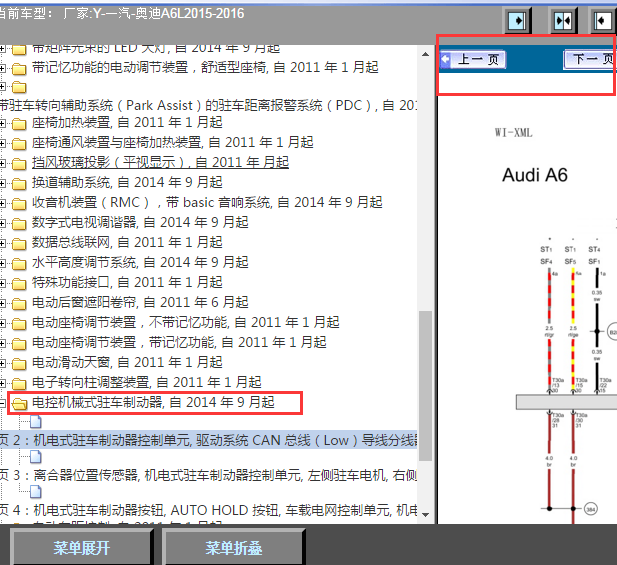Select 数据总线联网, 自 2011 年 1 月起
The width and height of the screenshot is (617, 565).
[127, 242]
